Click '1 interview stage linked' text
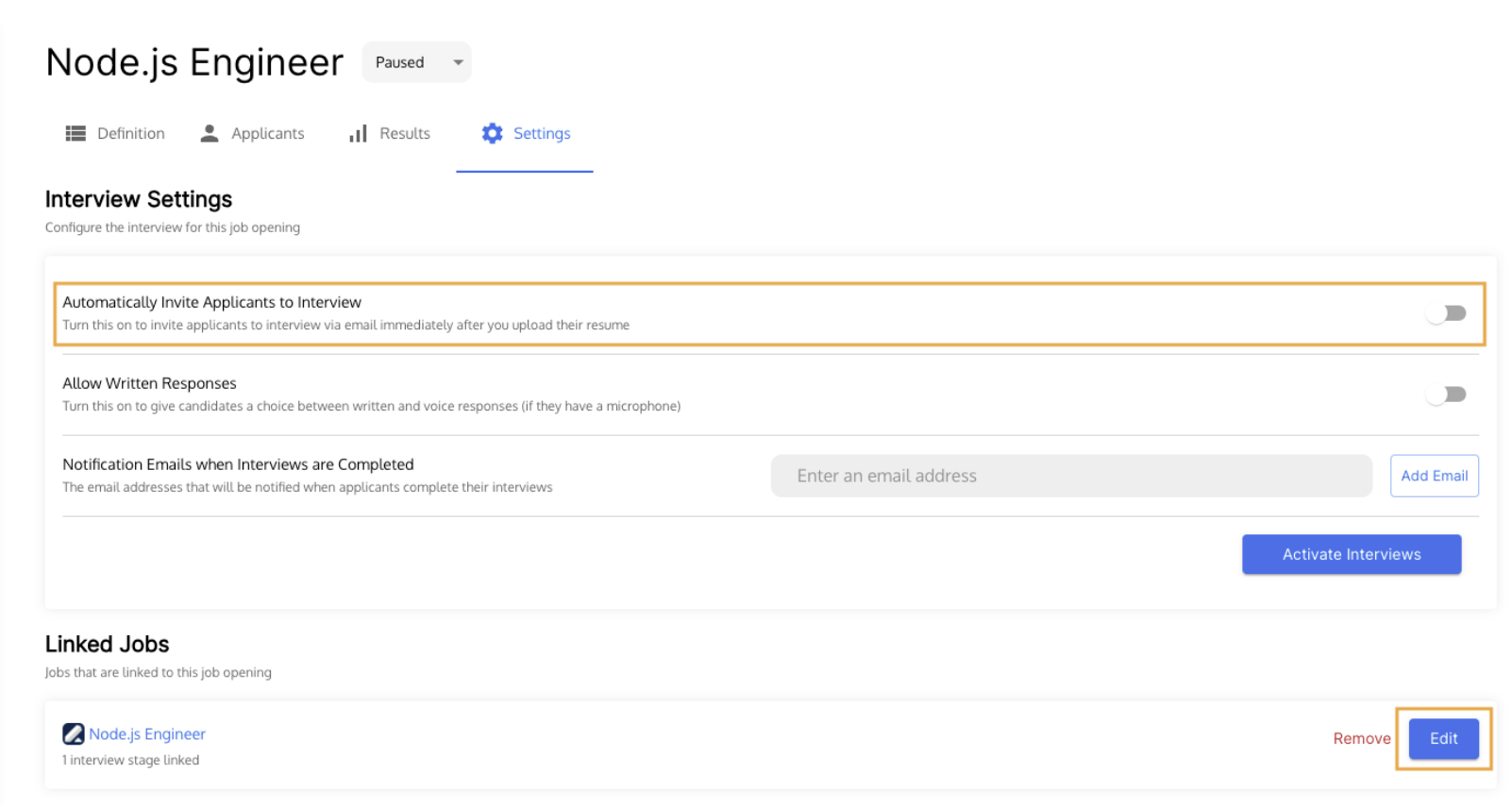1512x806 pixels. (131, 760)
